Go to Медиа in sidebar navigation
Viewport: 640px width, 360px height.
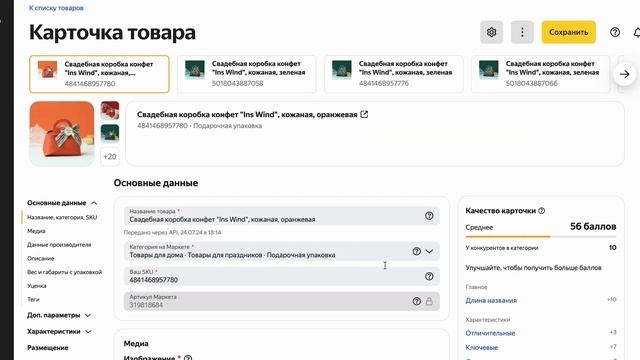pyautogui.click(x=36, y=231)
